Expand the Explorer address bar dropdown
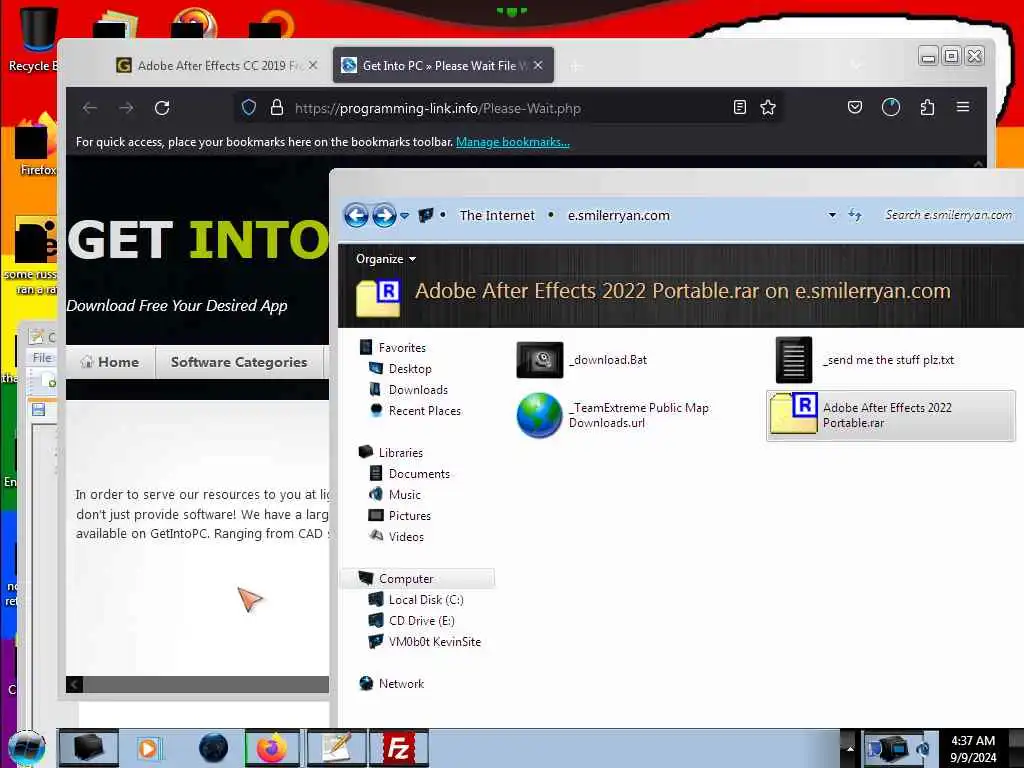This screenshot has width=1024, height=768. [832, 215]
